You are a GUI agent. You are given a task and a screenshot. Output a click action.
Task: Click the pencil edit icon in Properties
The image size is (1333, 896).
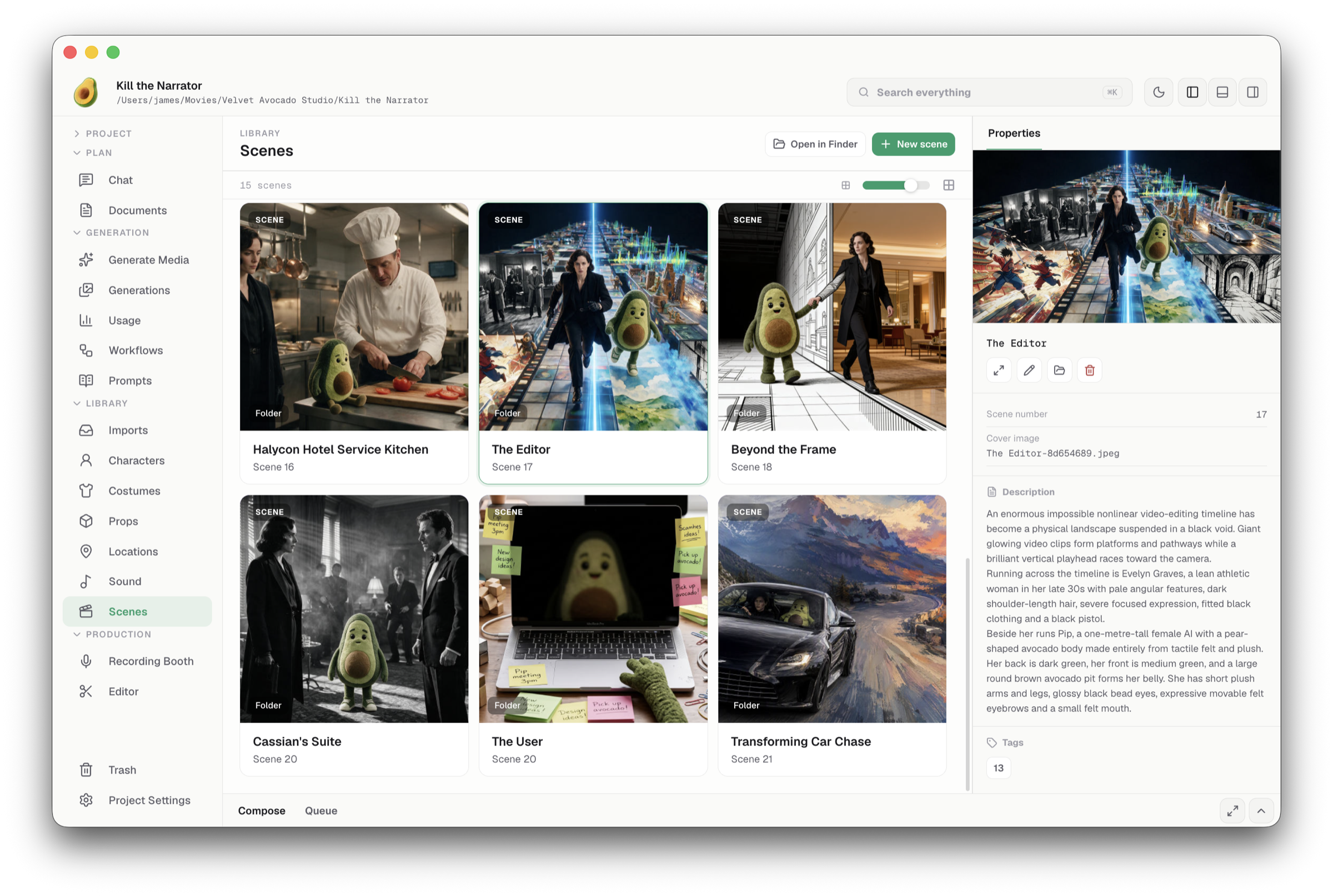[x=1029, y=370]
